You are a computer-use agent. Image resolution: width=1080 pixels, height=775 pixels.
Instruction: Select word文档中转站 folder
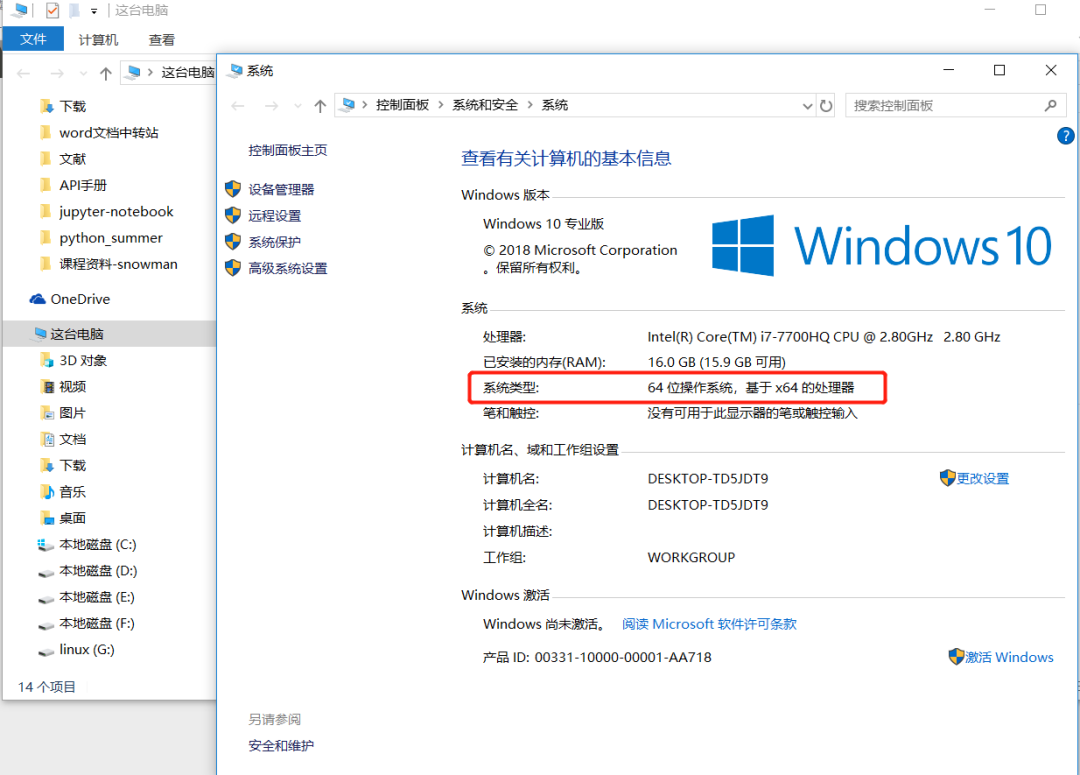pos(109,132)
